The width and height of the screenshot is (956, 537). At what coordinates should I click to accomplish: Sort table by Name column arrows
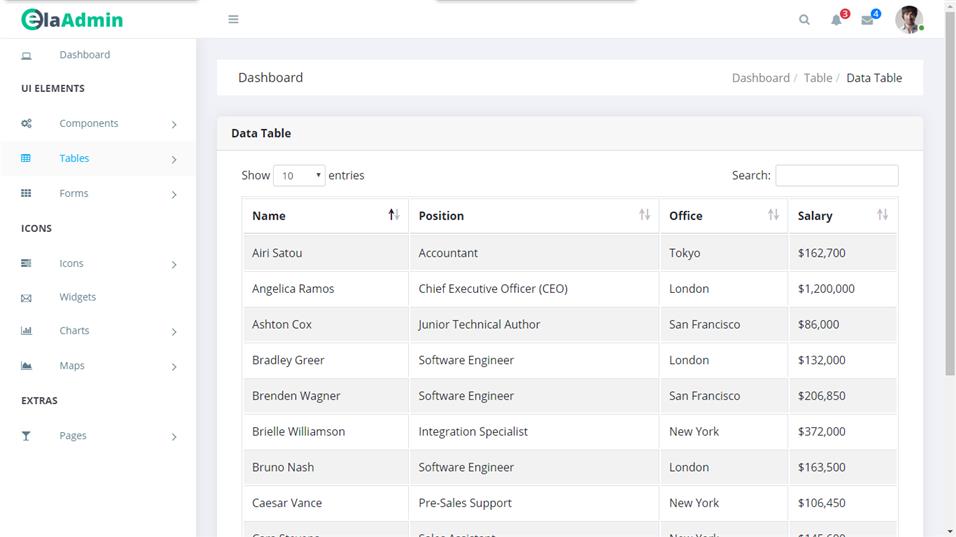click(394, 215)
